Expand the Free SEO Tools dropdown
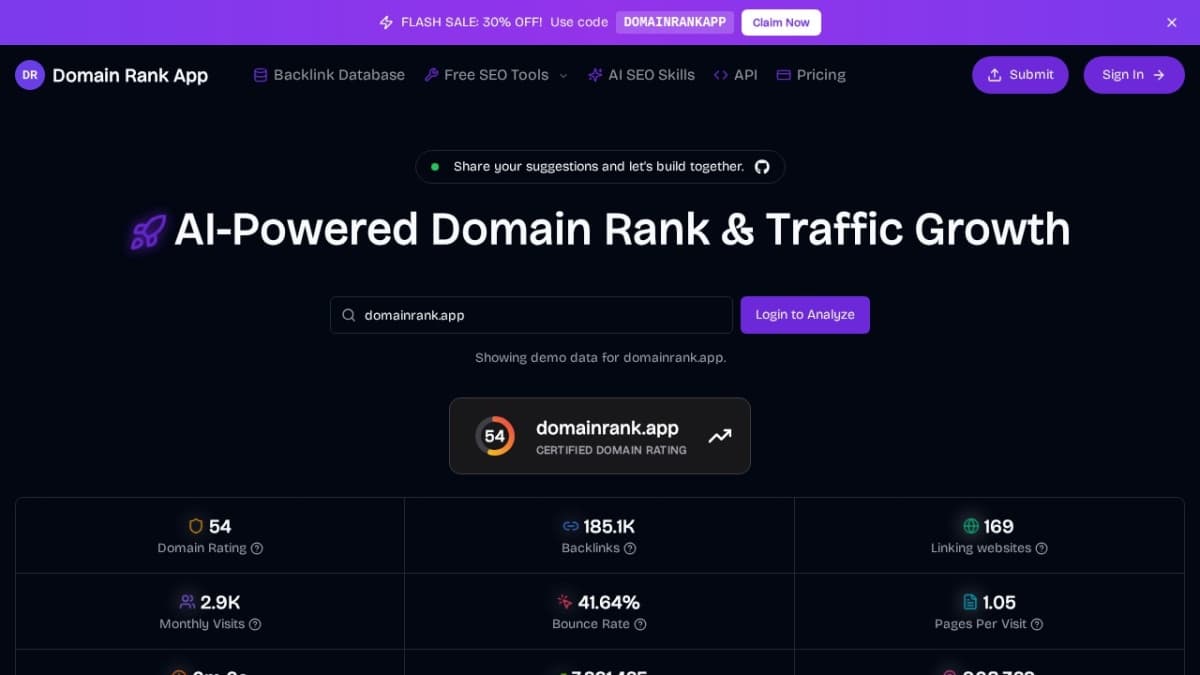 (x=496, y=74)
